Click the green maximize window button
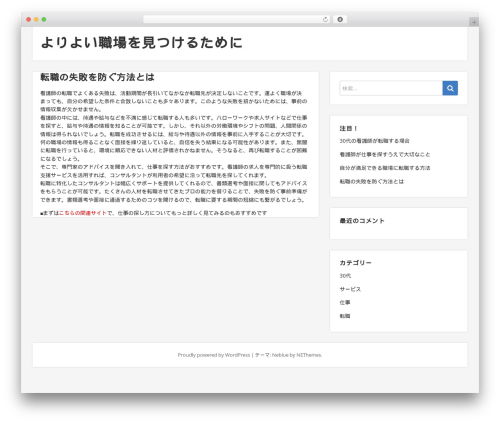The image size is (500, 423). pos(44,19)
